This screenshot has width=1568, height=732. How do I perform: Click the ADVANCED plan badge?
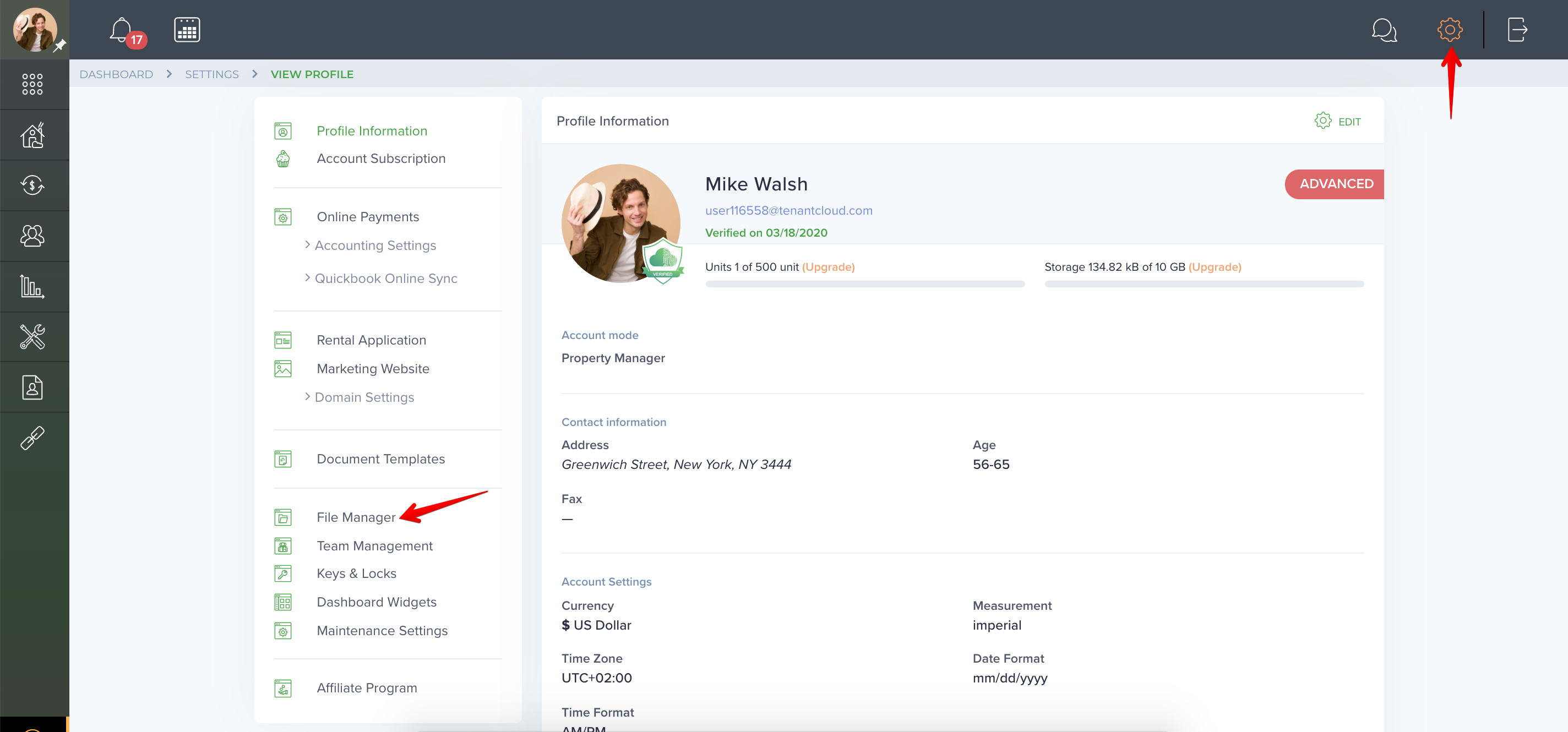[x=1334, y=184]
